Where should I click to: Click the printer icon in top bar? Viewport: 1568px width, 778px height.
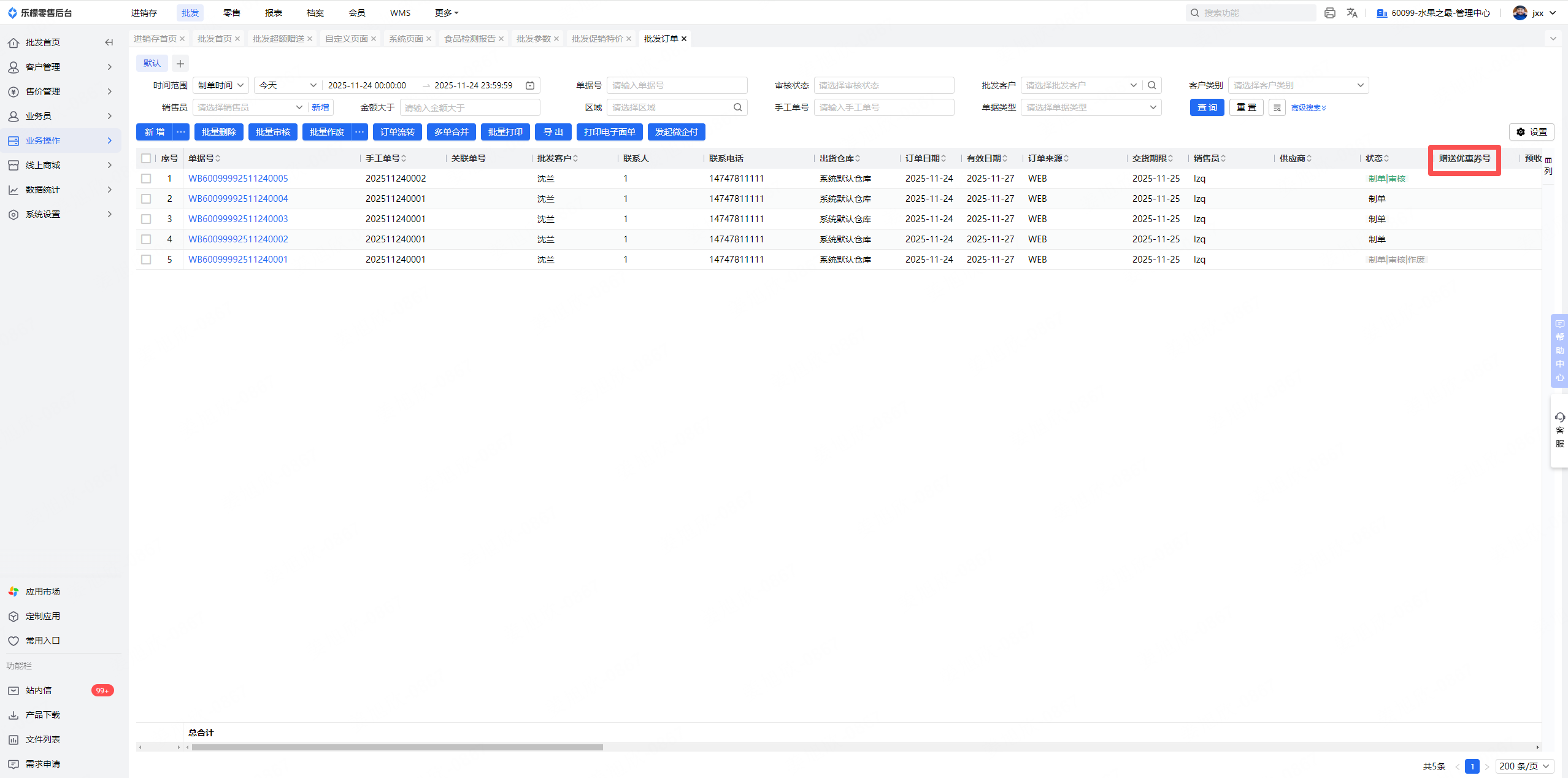click(x=1329, y=13)
